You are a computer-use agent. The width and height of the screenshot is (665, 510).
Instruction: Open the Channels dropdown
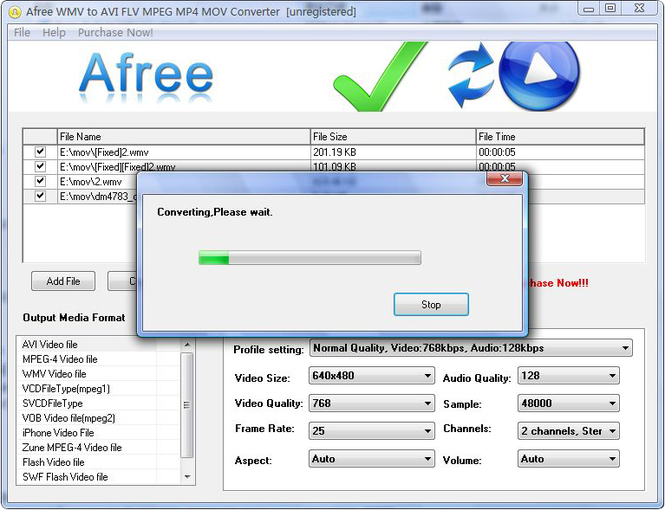click(568, 431)
